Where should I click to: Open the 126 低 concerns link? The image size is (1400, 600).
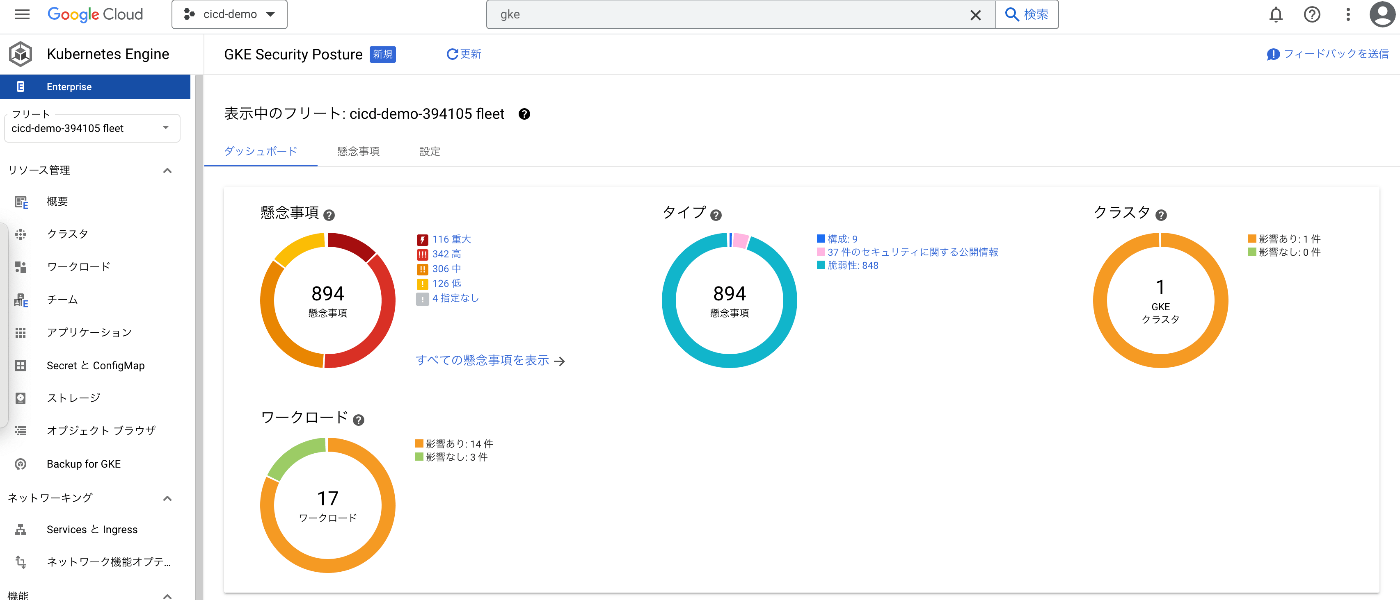(446, 284)
